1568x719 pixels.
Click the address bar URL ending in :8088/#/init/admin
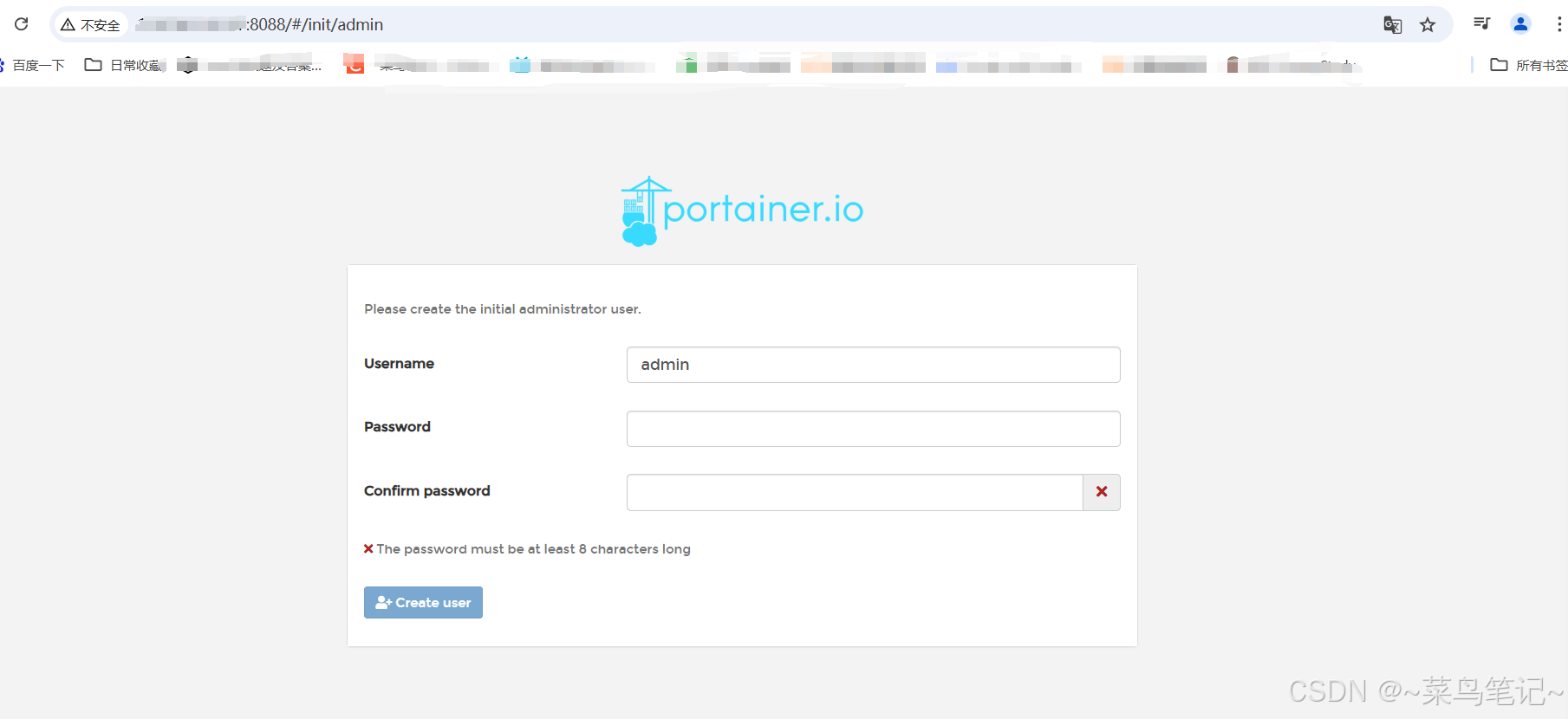(260, 25)
